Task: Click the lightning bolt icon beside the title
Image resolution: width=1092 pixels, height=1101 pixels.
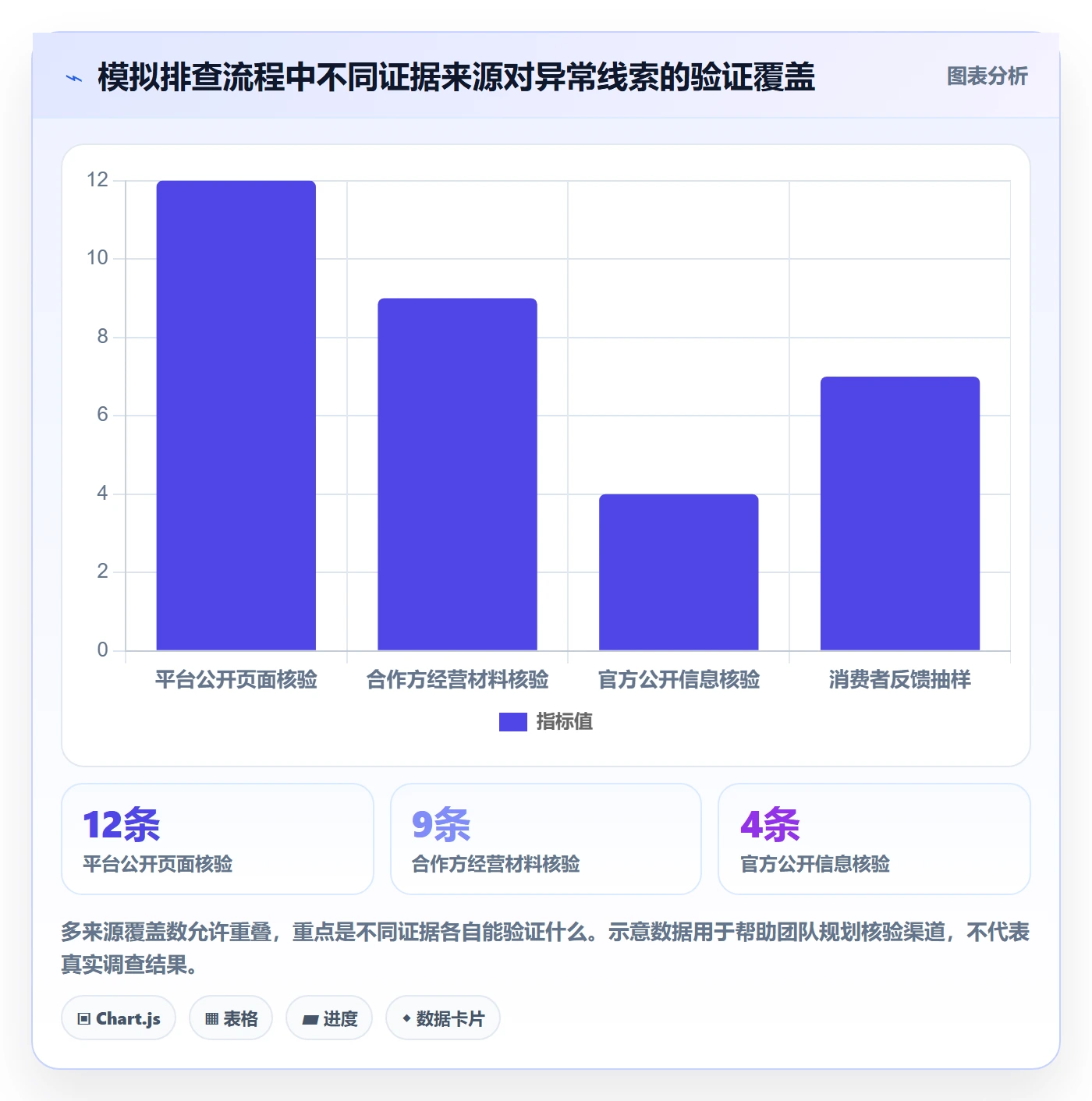Action: (x=74, y=78)
